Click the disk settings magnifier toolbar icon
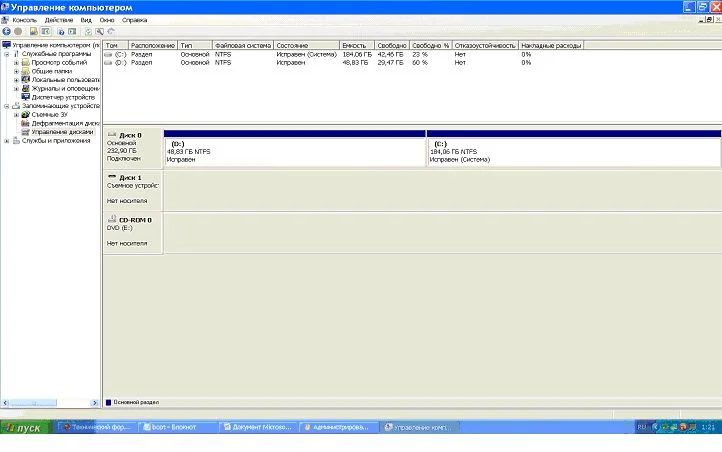Viewport: 722px width, 452px height. [99, 31]
